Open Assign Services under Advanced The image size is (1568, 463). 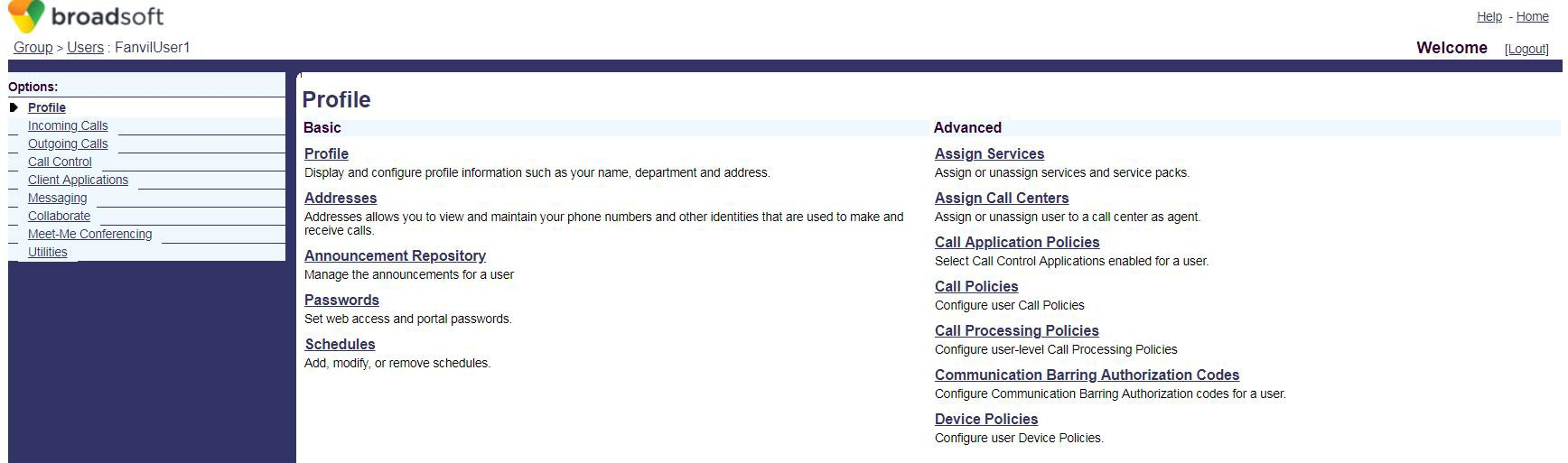coord(989,154)
